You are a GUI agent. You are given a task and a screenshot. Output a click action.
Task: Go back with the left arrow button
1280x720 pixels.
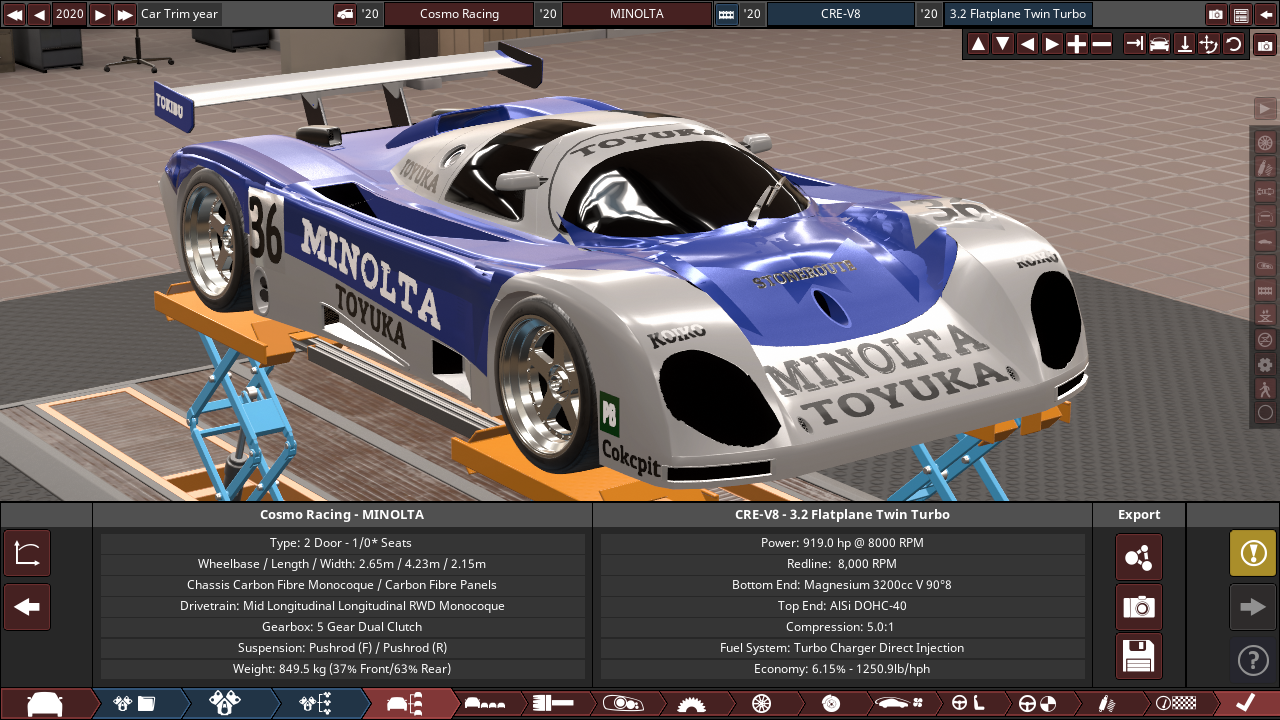(27, 607)
